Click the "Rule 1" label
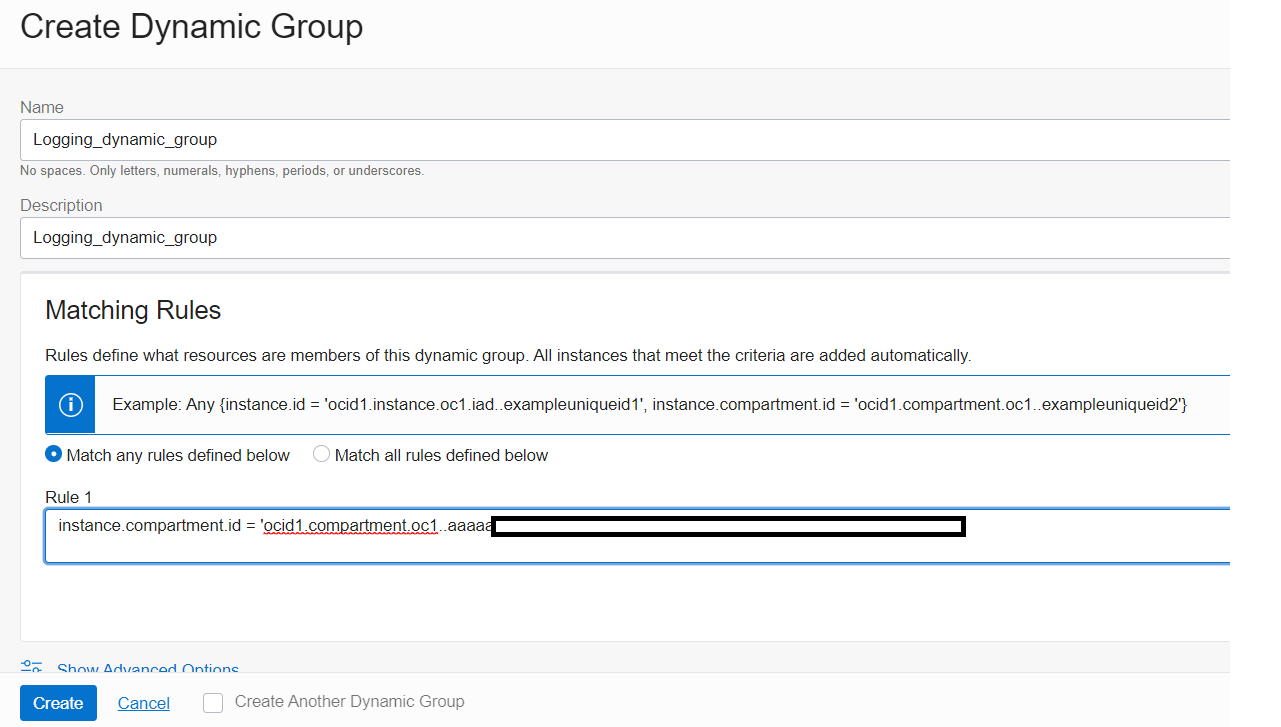 click(68, 497)
